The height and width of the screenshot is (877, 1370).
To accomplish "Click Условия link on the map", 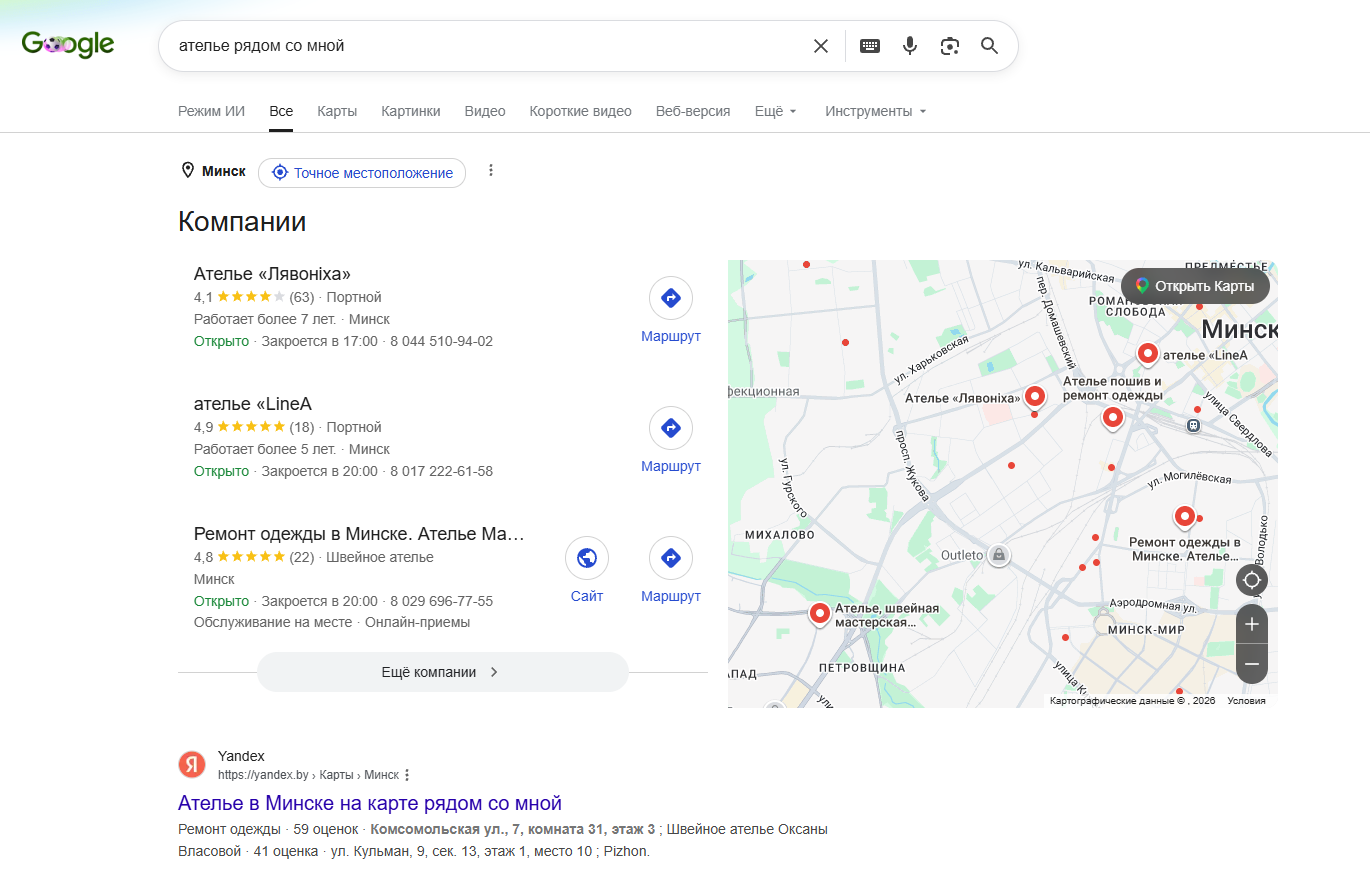I will pos(1246,701).
